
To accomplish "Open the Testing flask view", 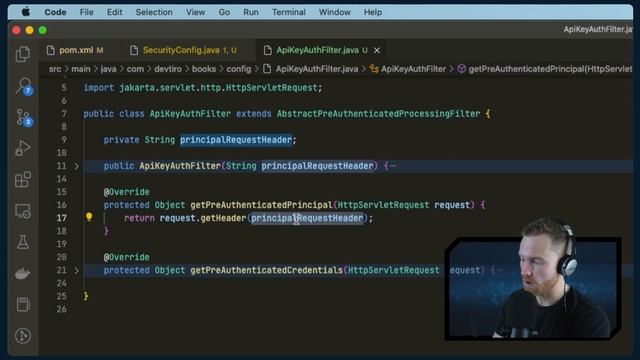I will pos(23,242).
